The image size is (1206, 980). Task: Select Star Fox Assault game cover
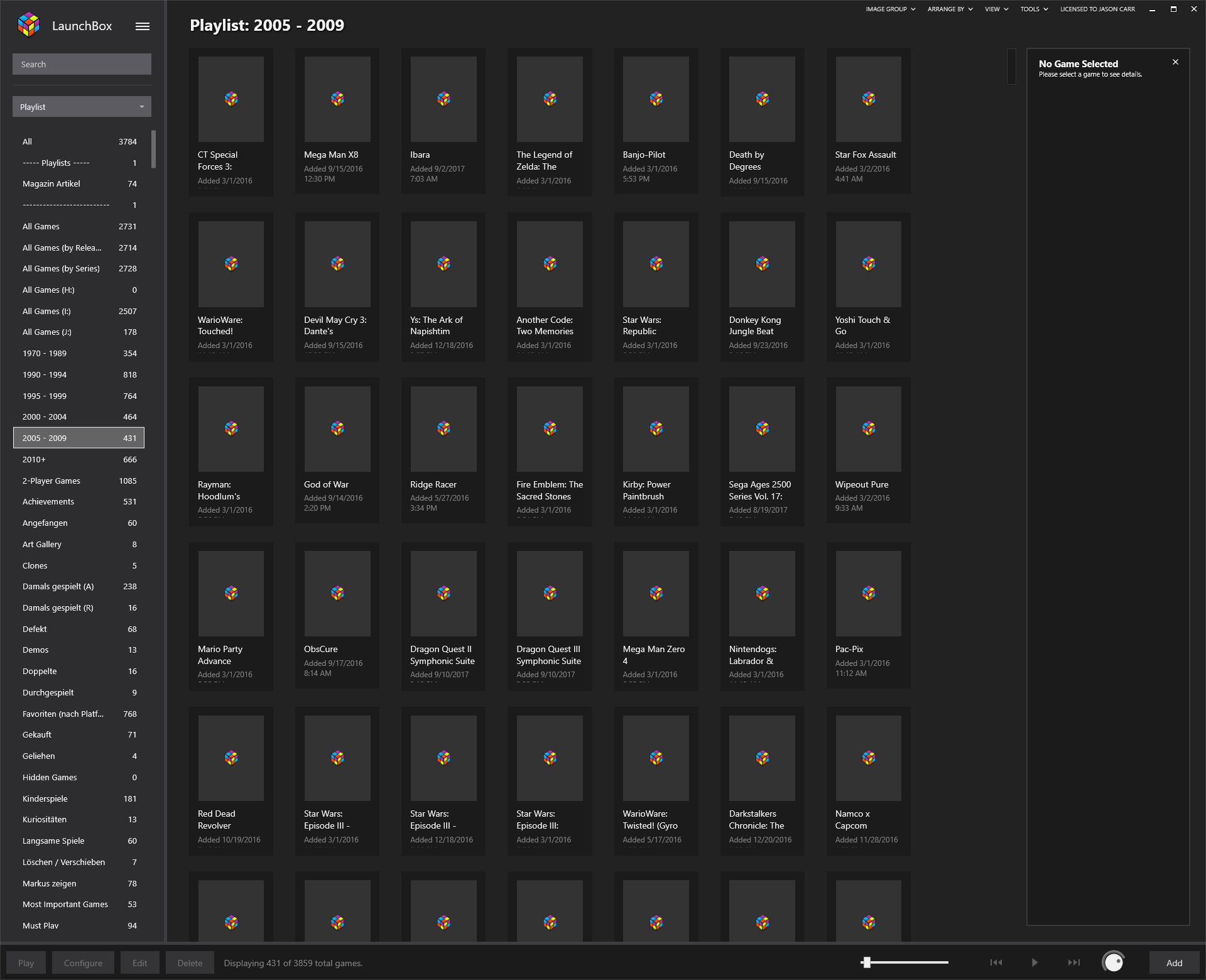pyautogui.click(x=868, y=99)
